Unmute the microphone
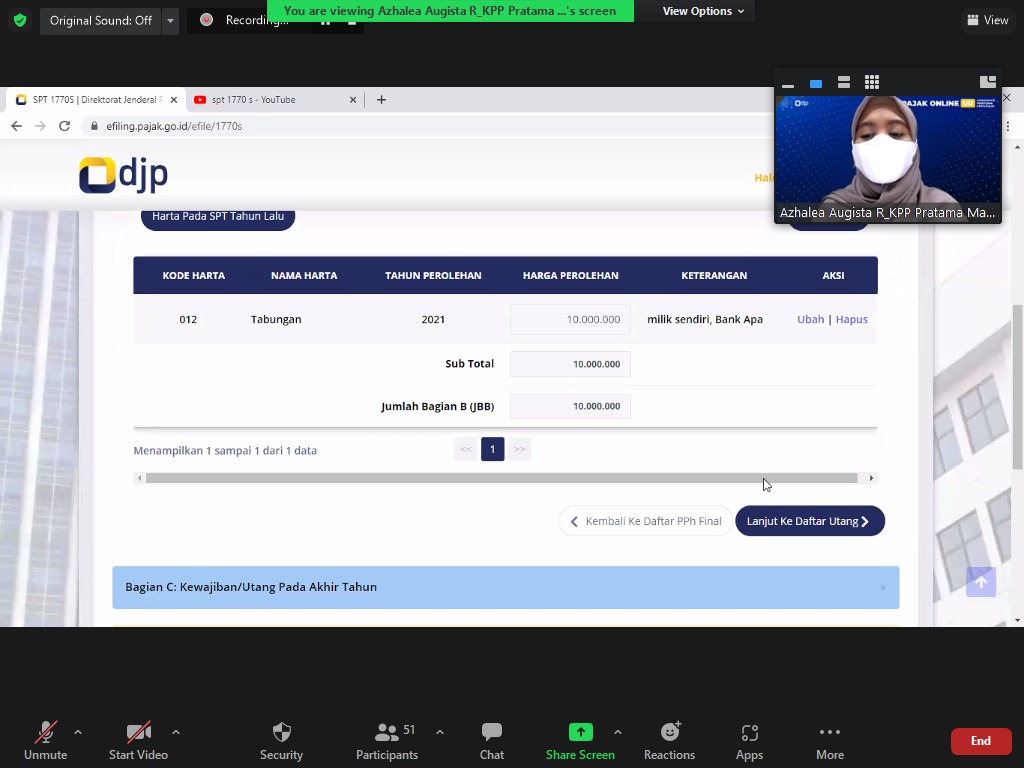Viewport: 1024px width, 768px height. [45, 741]
